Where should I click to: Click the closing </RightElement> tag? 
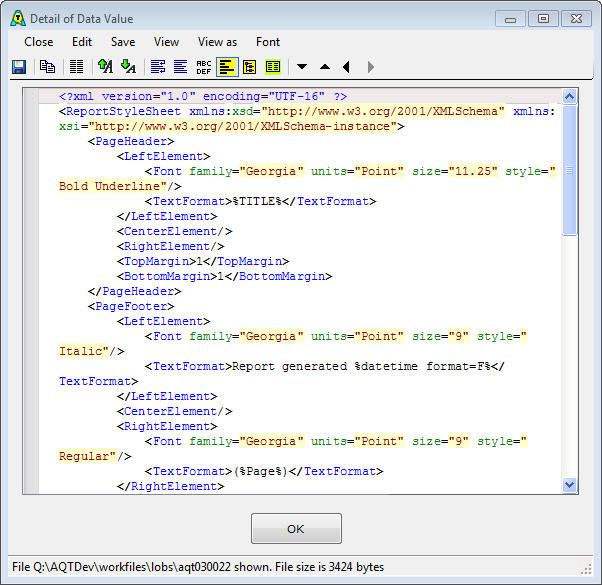170,486
